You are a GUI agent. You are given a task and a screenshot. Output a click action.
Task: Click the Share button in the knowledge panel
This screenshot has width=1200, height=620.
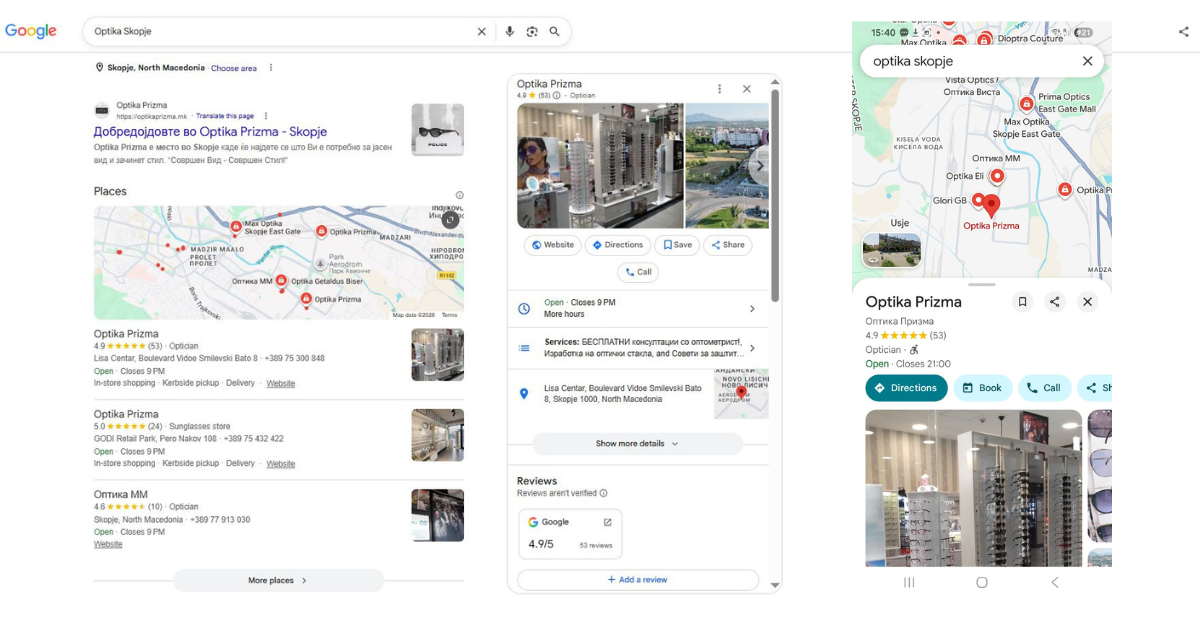coord(728,245)
